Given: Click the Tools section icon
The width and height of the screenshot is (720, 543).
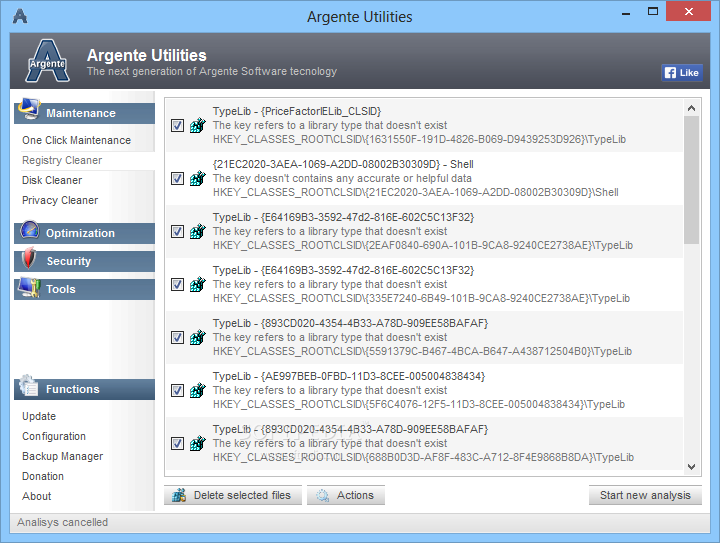Looking at the screenshot, I should click(x=29, y=287).
